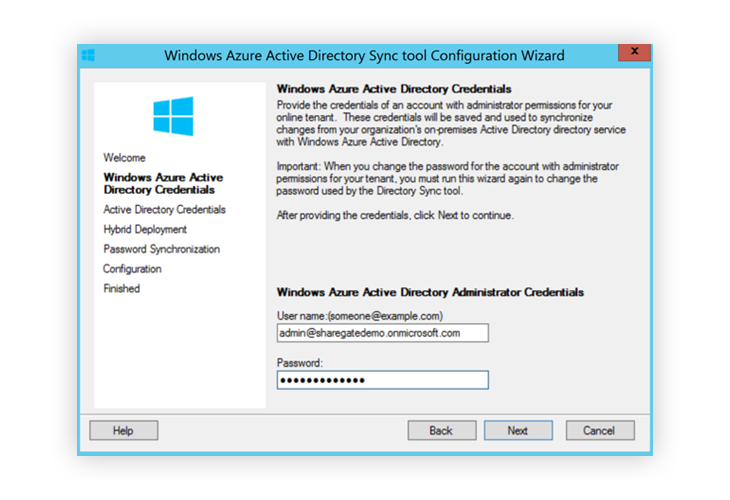Close the Configuration Wizard window
Image resolution: width=730 pixels, height=500 pixels.
(x=634, y=53)
